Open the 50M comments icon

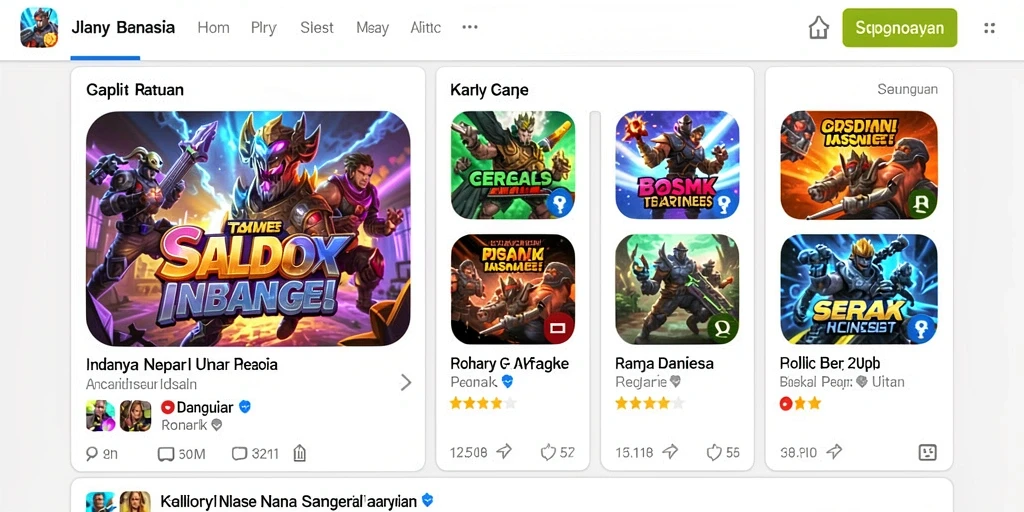(165, 453)
